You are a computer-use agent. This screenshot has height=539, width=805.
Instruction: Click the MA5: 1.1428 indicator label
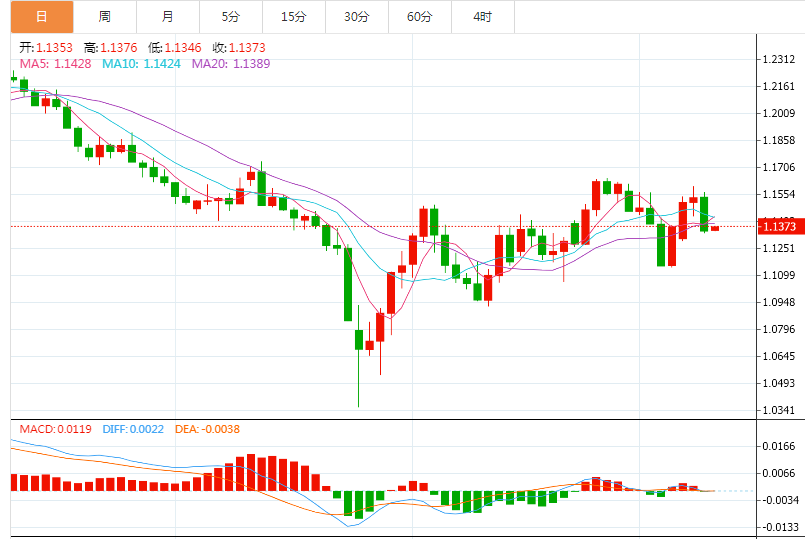55,64
